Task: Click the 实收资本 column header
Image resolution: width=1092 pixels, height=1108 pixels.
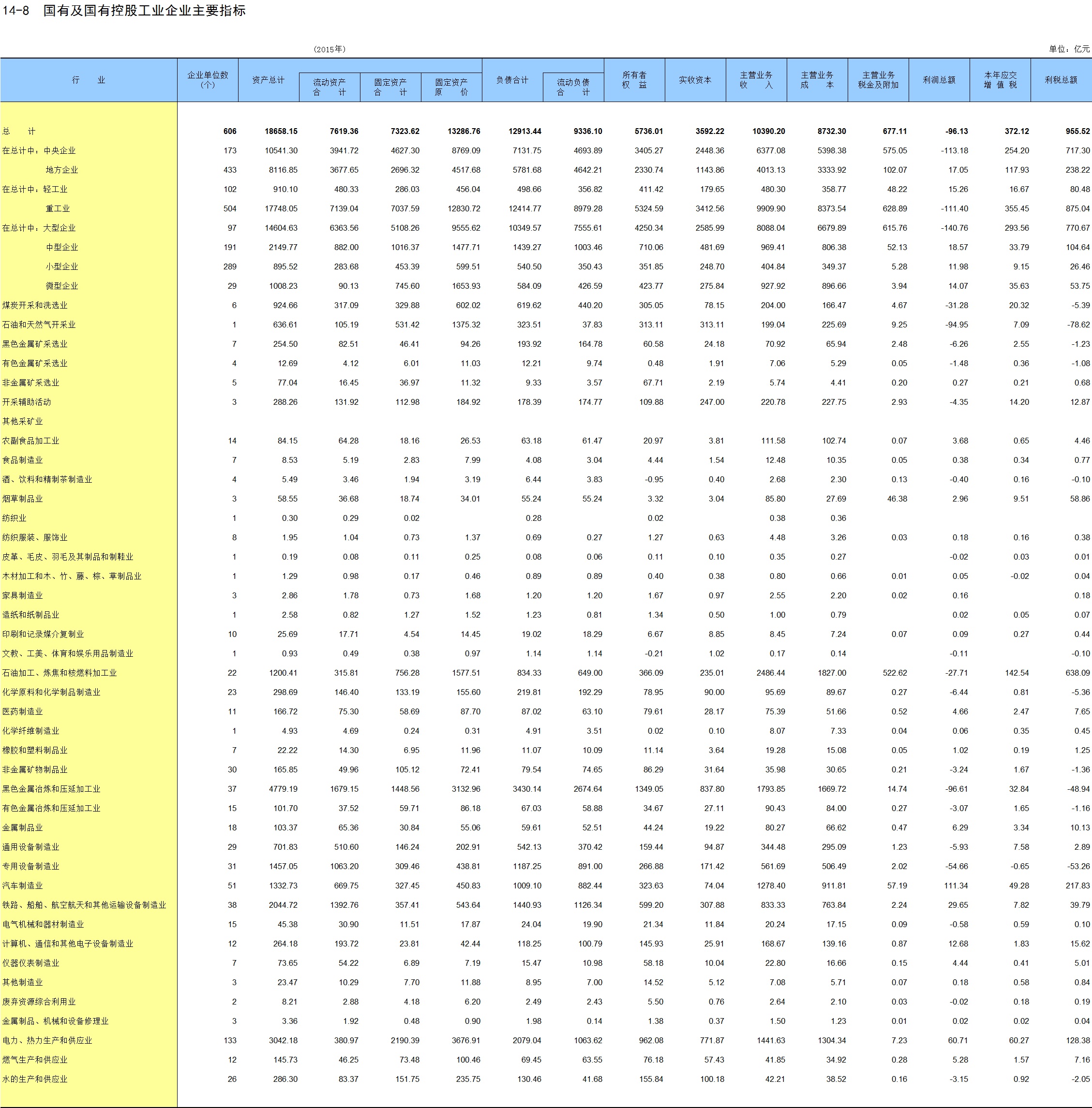Action: [x=695, y=80]
